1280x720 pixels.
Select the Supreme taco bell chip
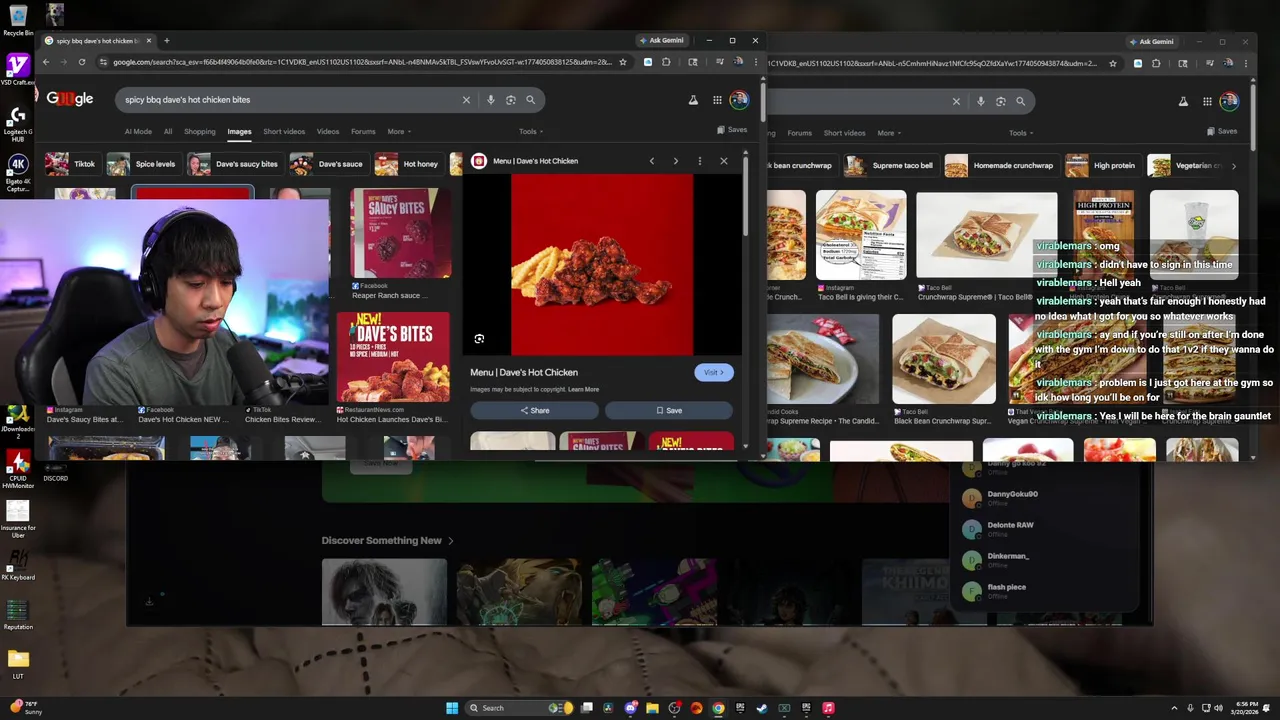coord(889,166)
